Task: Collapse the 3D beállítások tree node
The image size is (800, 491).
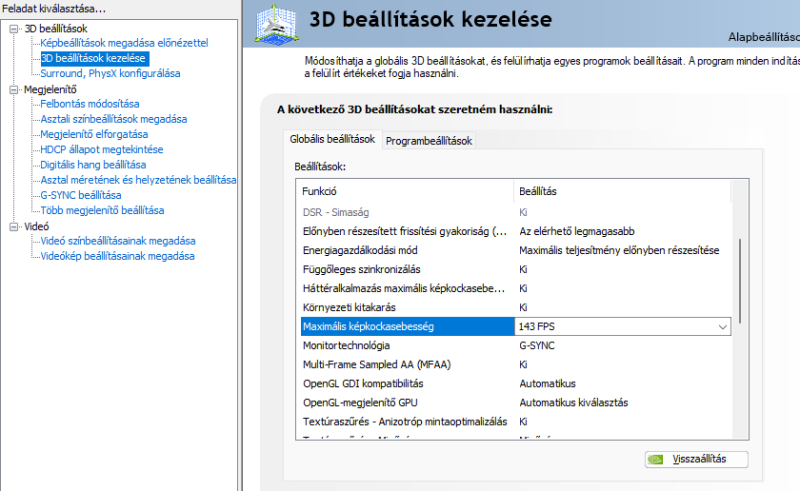Action: [13, 28]
